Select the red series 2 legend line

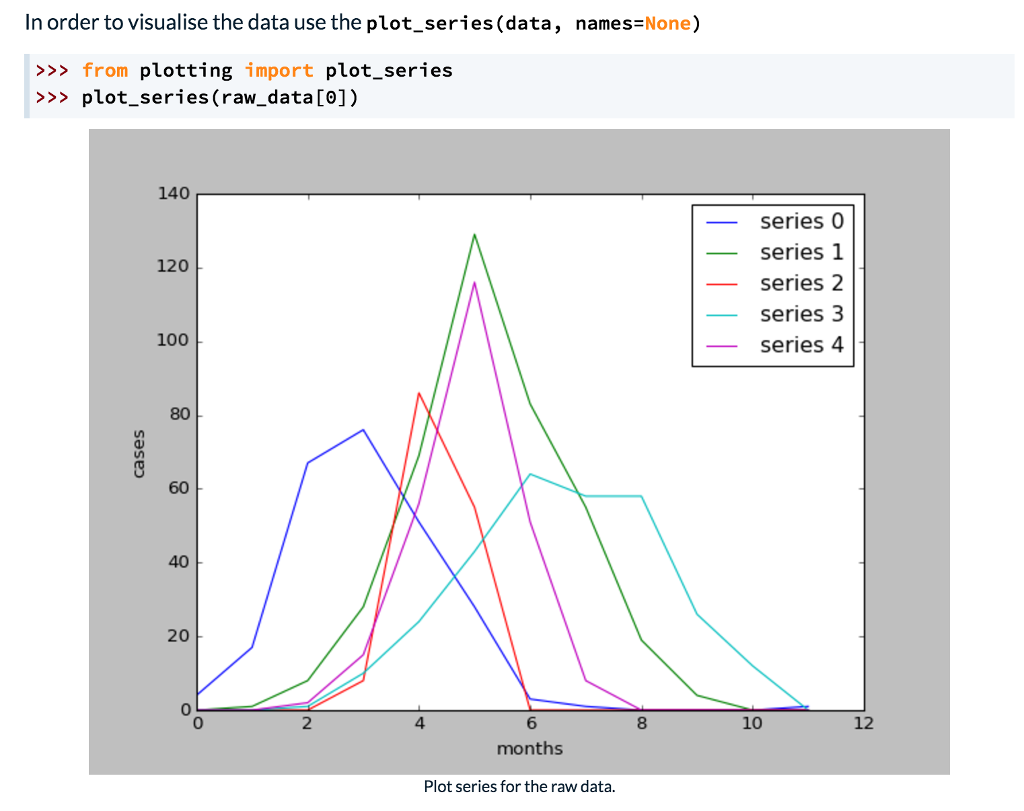coord(723,283)
